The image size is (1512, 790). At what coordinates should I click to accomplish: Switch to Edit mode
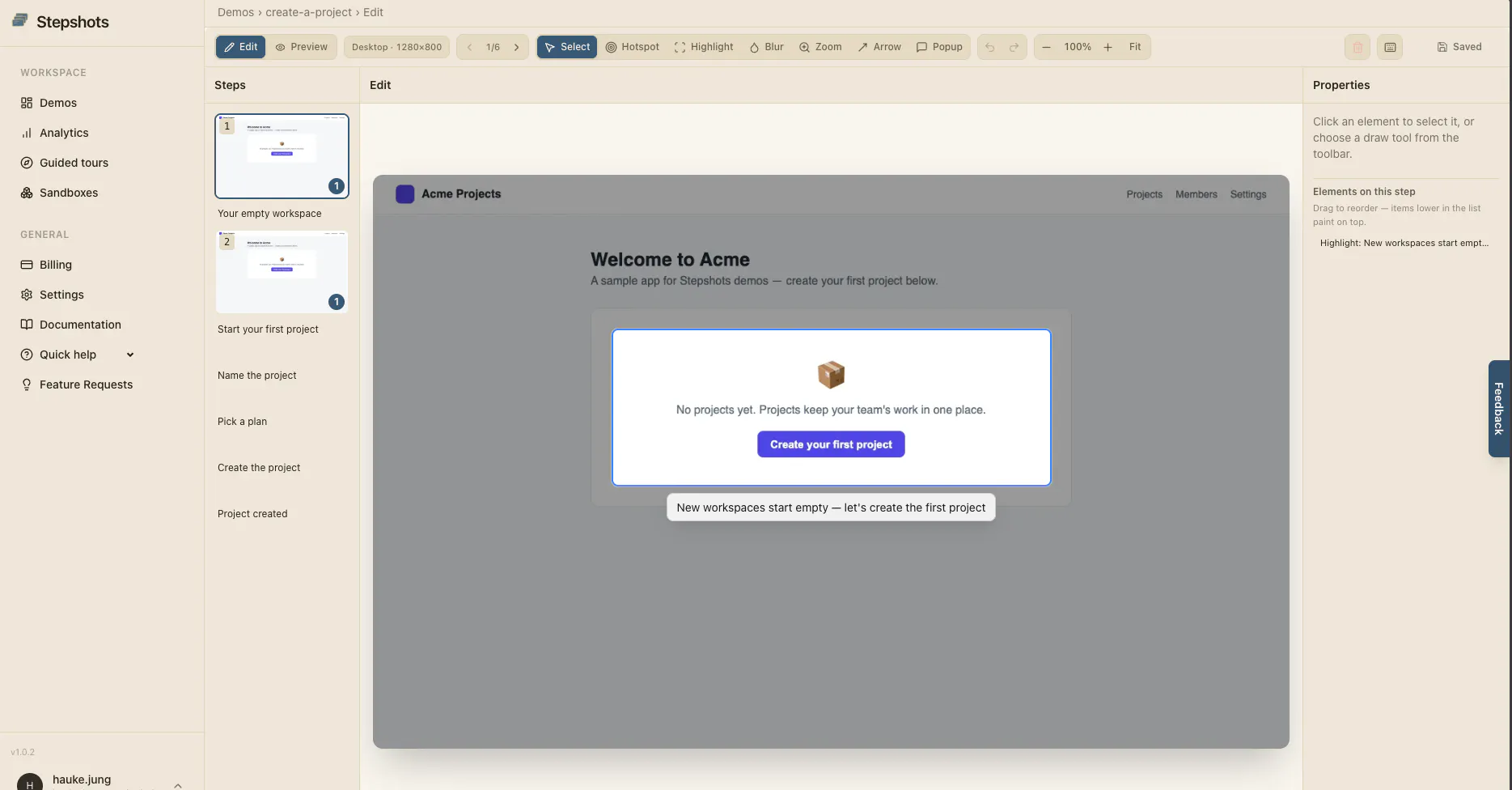(240, 47)
